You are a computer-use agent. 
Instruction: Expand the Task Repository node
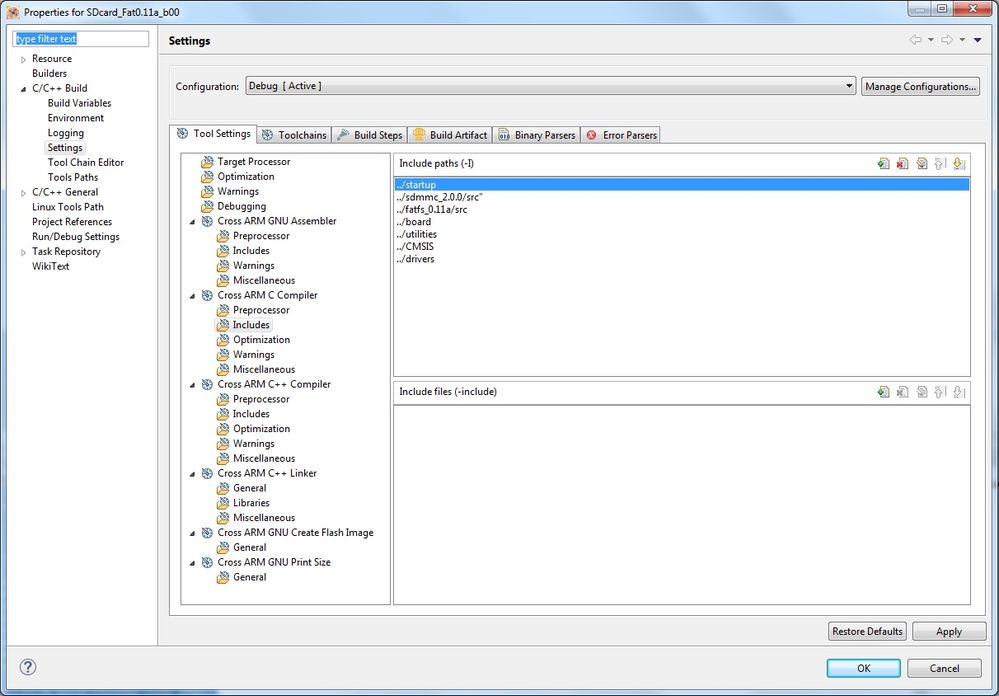click(x=24, y=252)
